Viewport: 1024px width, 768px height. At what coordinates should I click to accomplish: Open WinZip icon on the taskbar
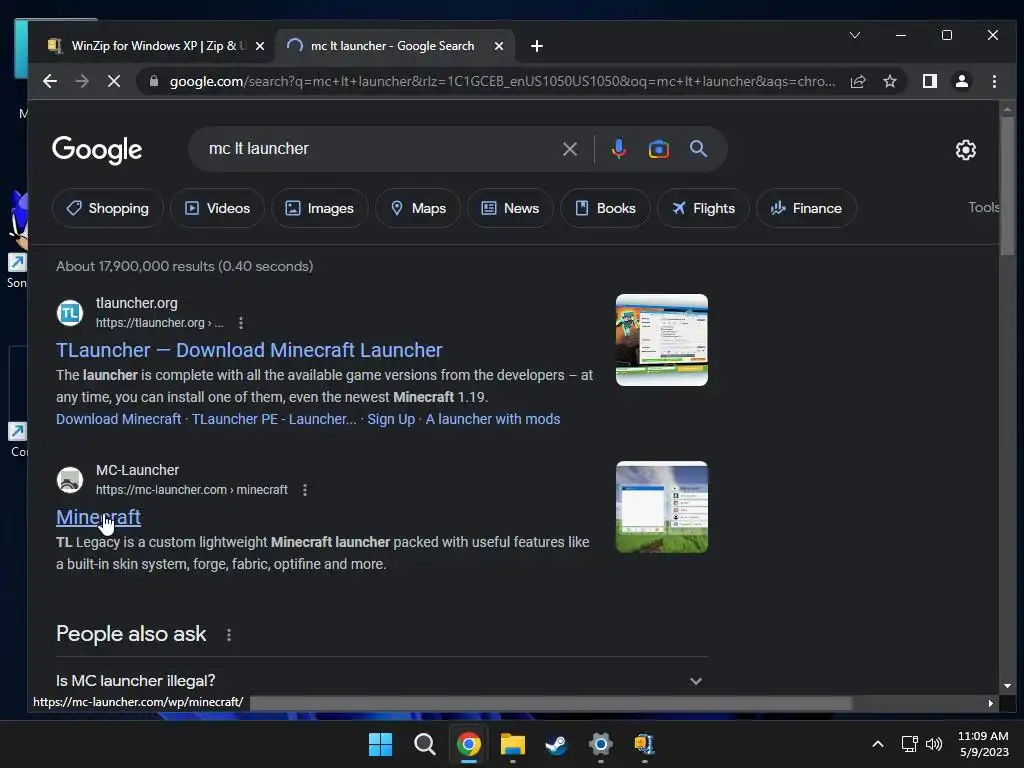[645, 744]
